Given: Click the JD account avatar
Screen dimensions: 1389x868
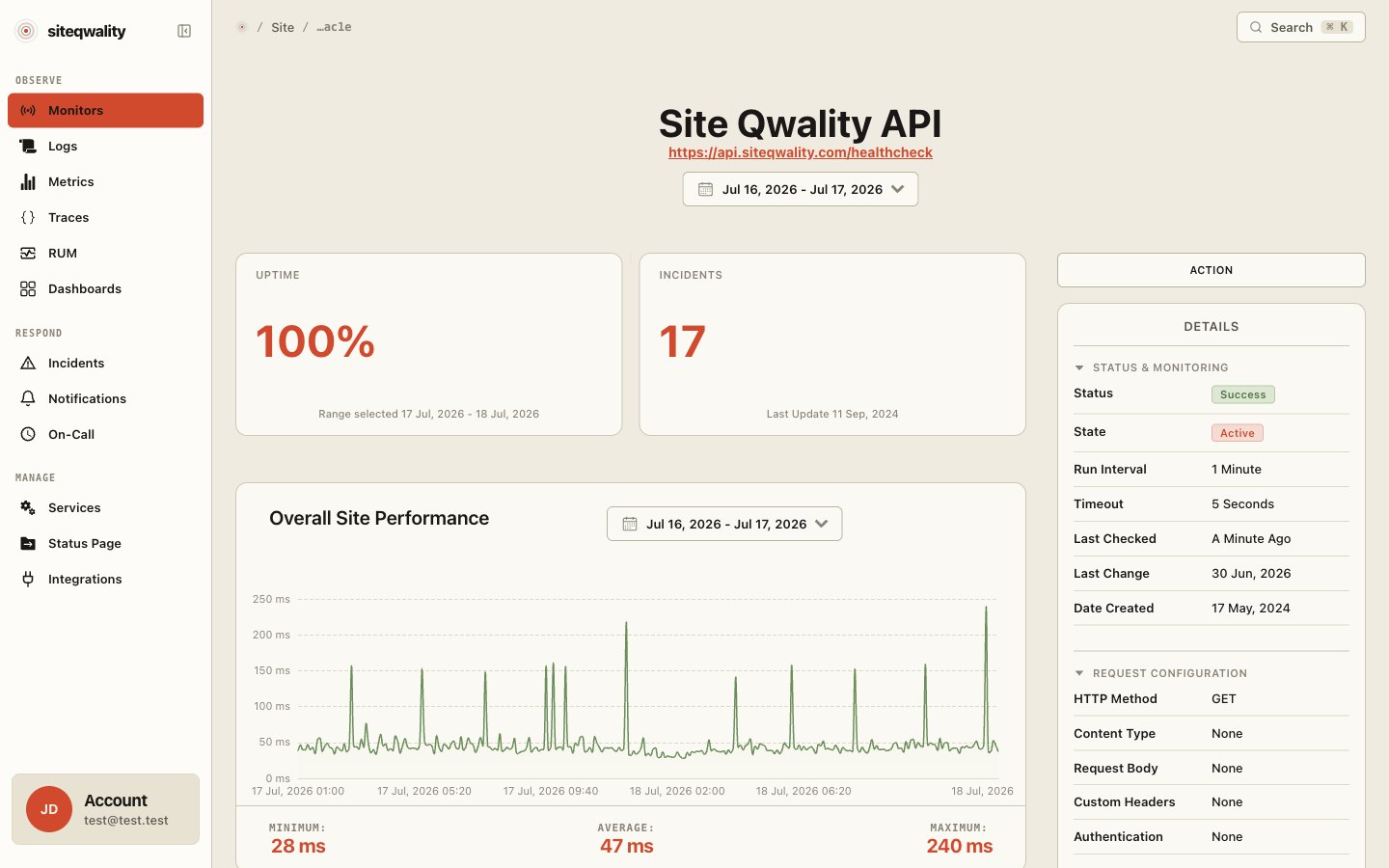Looking at the screenshot, I should coord(49,809).
